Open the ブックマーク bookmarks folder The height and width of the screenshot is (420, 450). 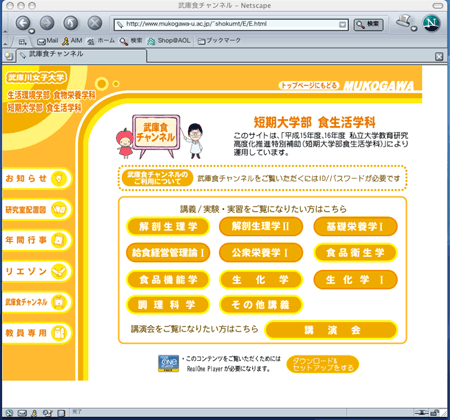(219, 41)
